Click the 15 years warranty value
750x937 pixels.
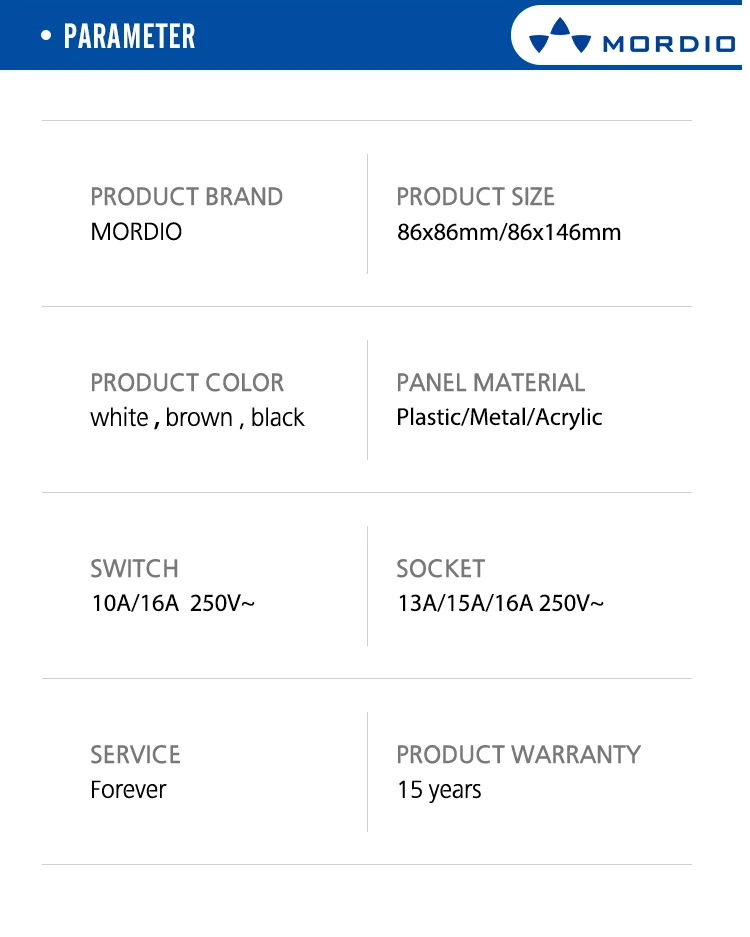coord(439,790)
